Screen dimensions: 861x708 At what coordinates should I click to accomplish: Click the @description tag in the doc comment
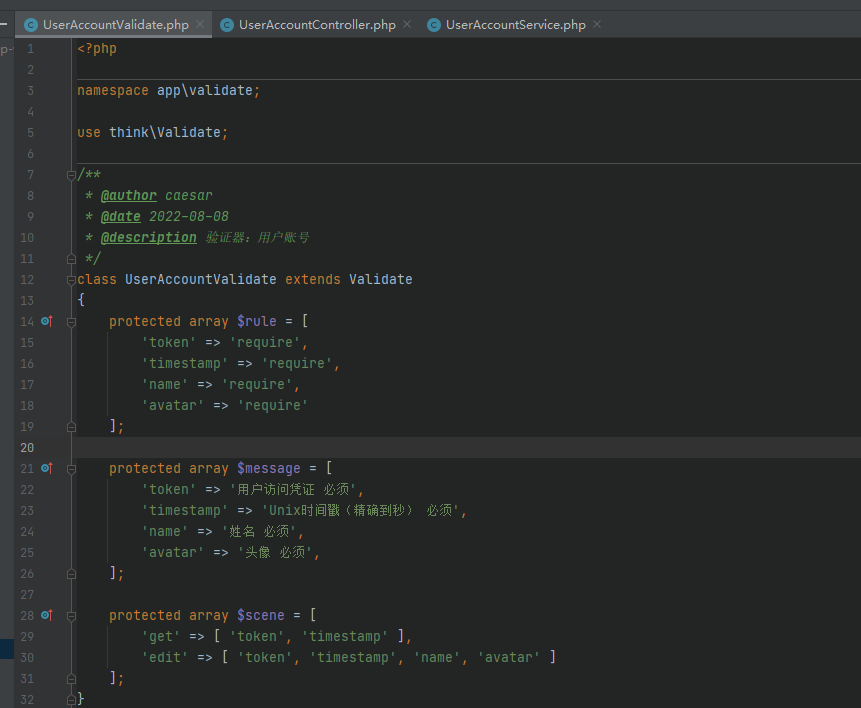(148, 237)
